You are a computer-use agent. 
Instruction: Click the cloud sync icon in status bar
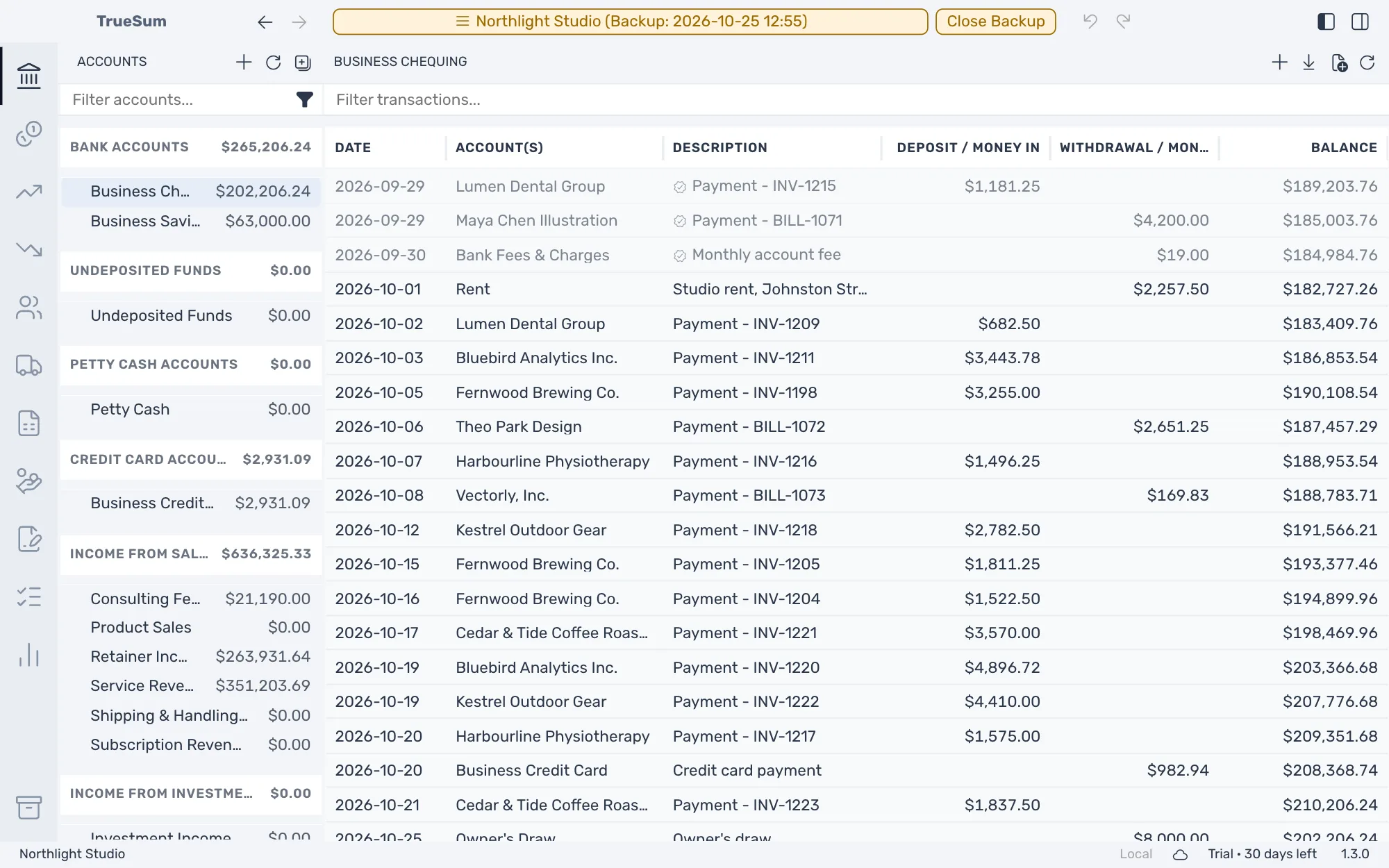(x=1180, y=855)
